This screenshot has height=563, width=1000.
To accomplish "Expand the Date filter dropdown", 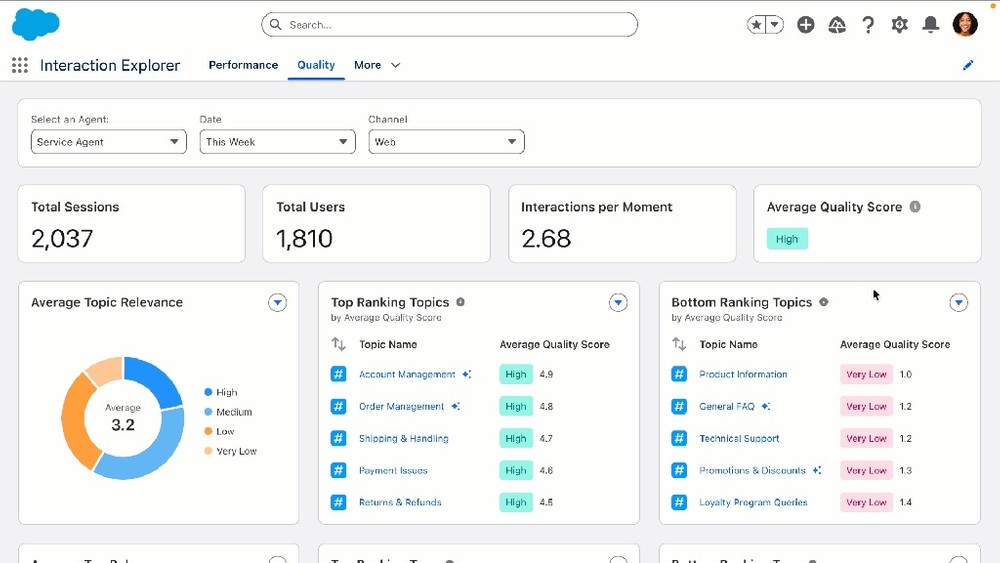I will tap(277, 142).
